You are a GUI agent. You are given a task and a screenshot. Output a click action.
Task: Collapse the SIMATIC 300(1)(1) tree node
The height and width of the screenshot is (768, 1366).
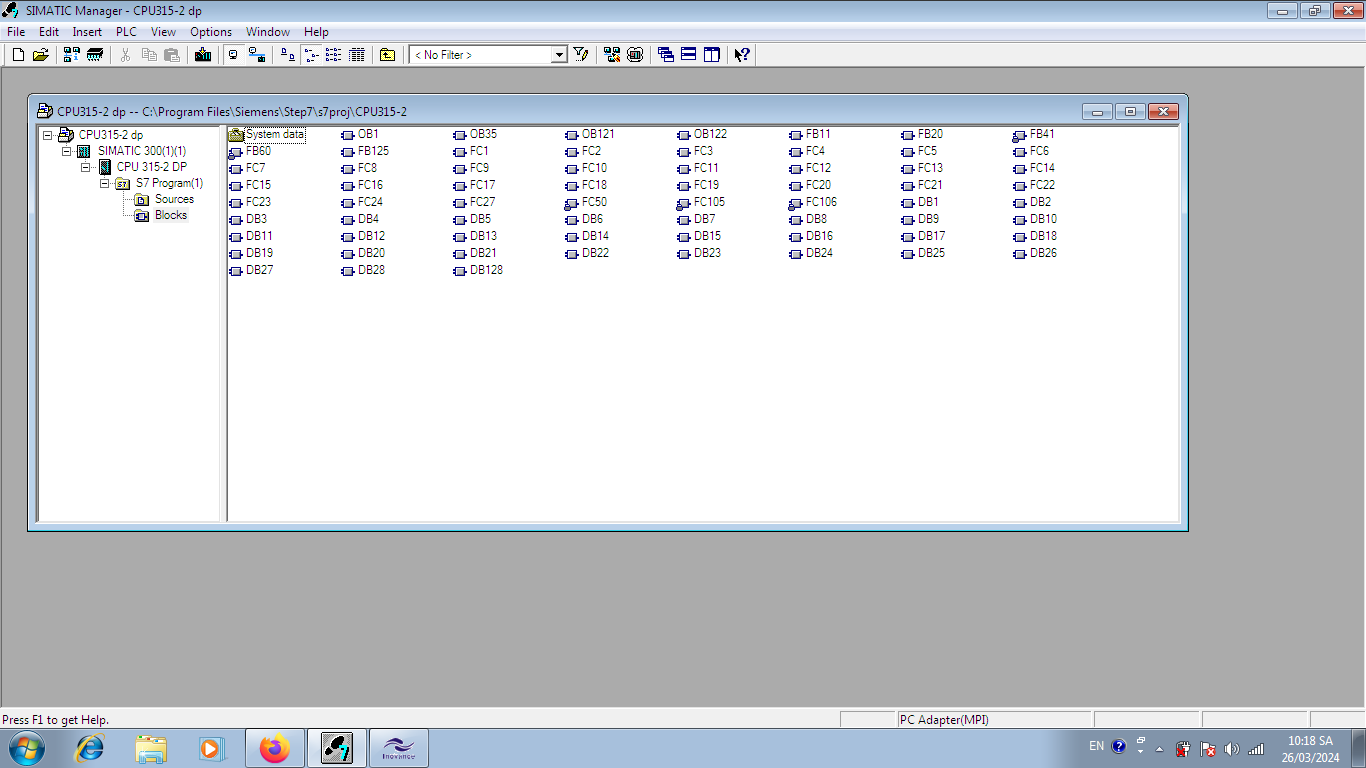pos(66,151)
